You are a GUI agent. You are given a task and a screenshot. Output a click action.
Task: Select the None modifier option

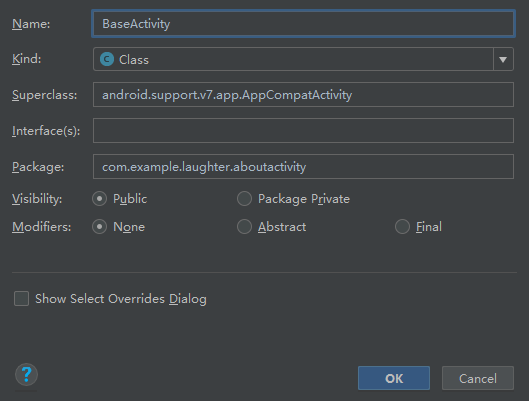[x=100, y=227]
